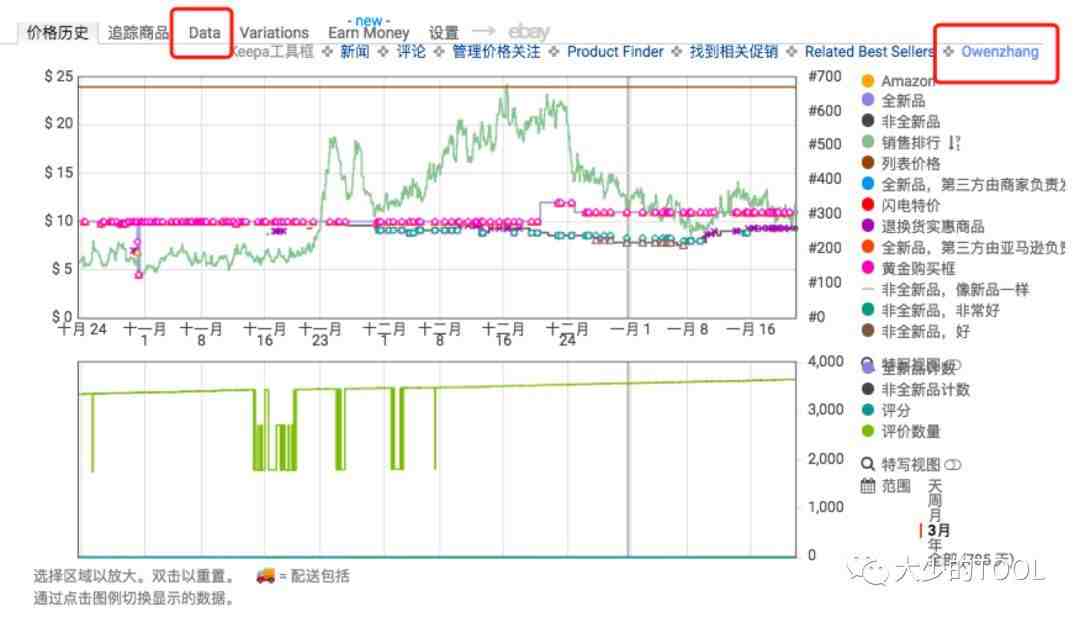Select the 天 range option

(x=934, y=484)
